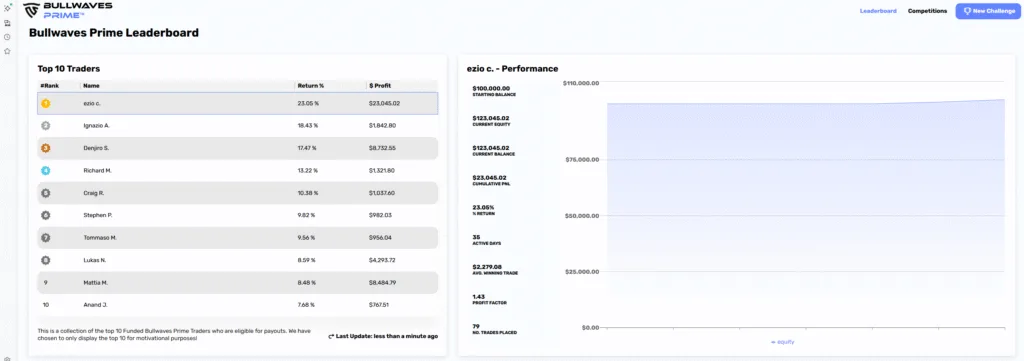This screenshot has height=361, width=1024.
Task: Click the 23.05 % return value
Action: (308, 103)
